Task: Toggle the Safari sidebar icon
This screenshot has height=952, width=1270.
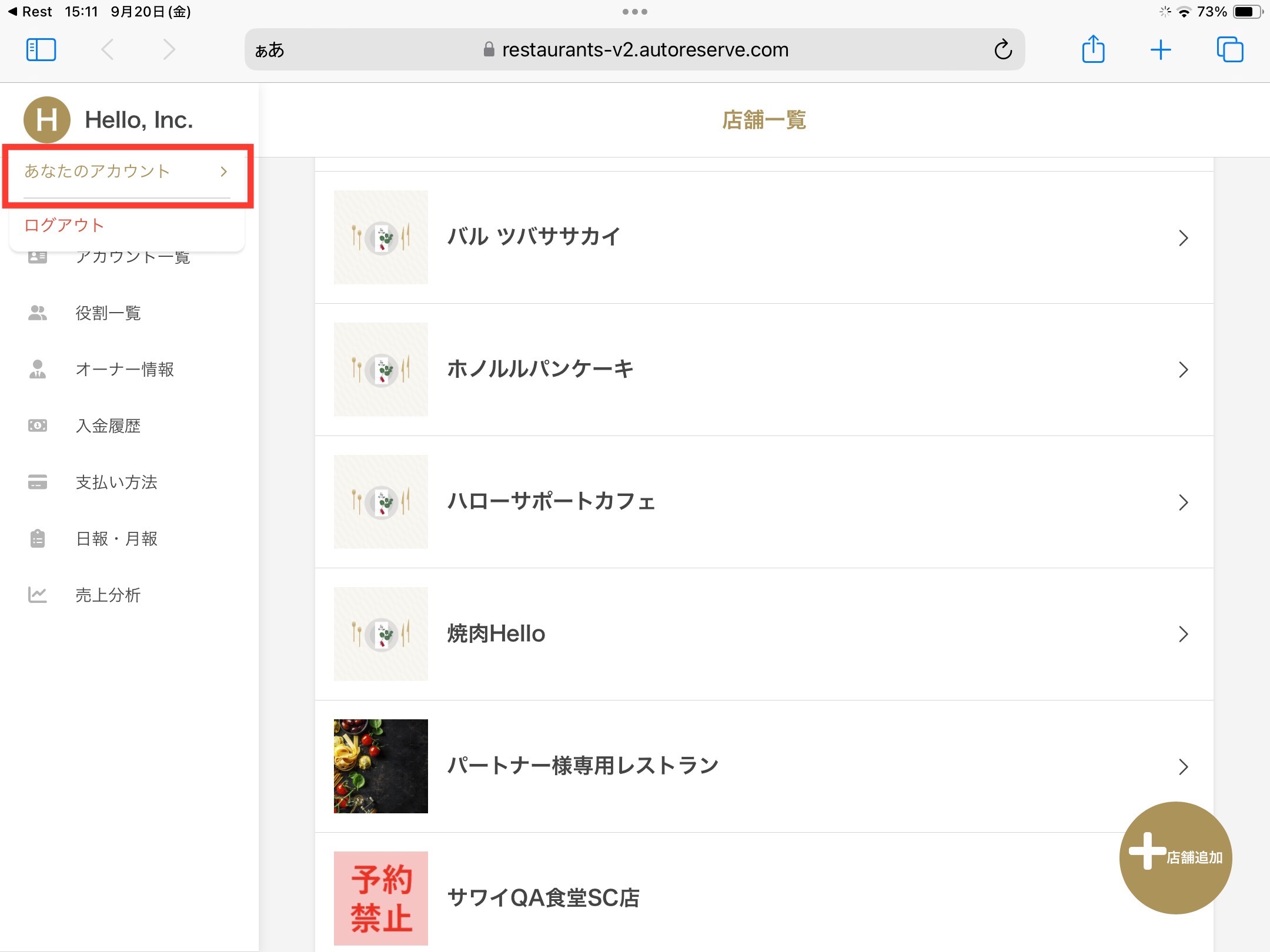Action: [x=41, y=50]
